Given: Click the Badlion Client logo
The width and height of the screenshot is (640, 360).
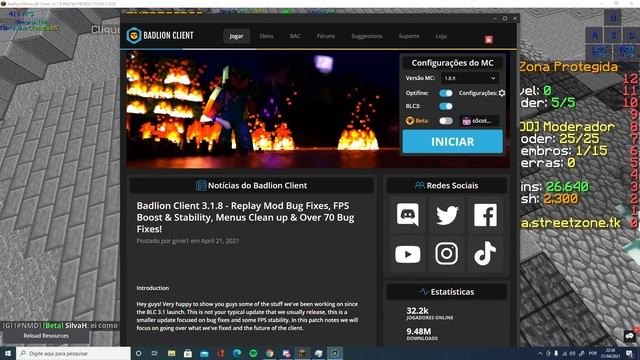Looking at the screenshot, I should pyautogui.click(x=160, y=36).
